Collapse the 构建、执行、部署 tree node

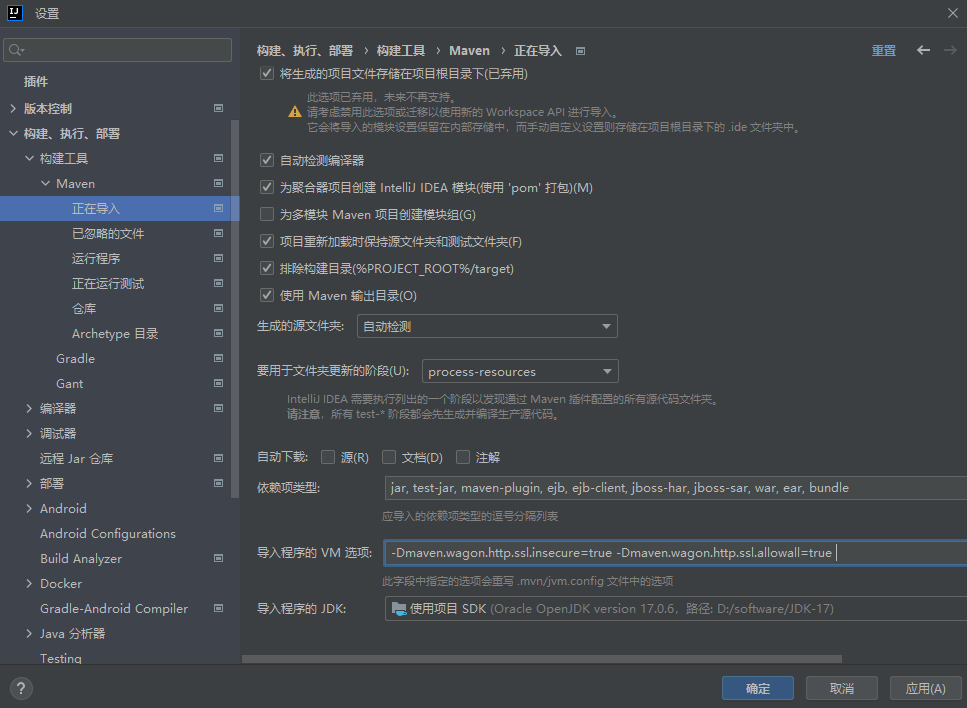(13, 133)
